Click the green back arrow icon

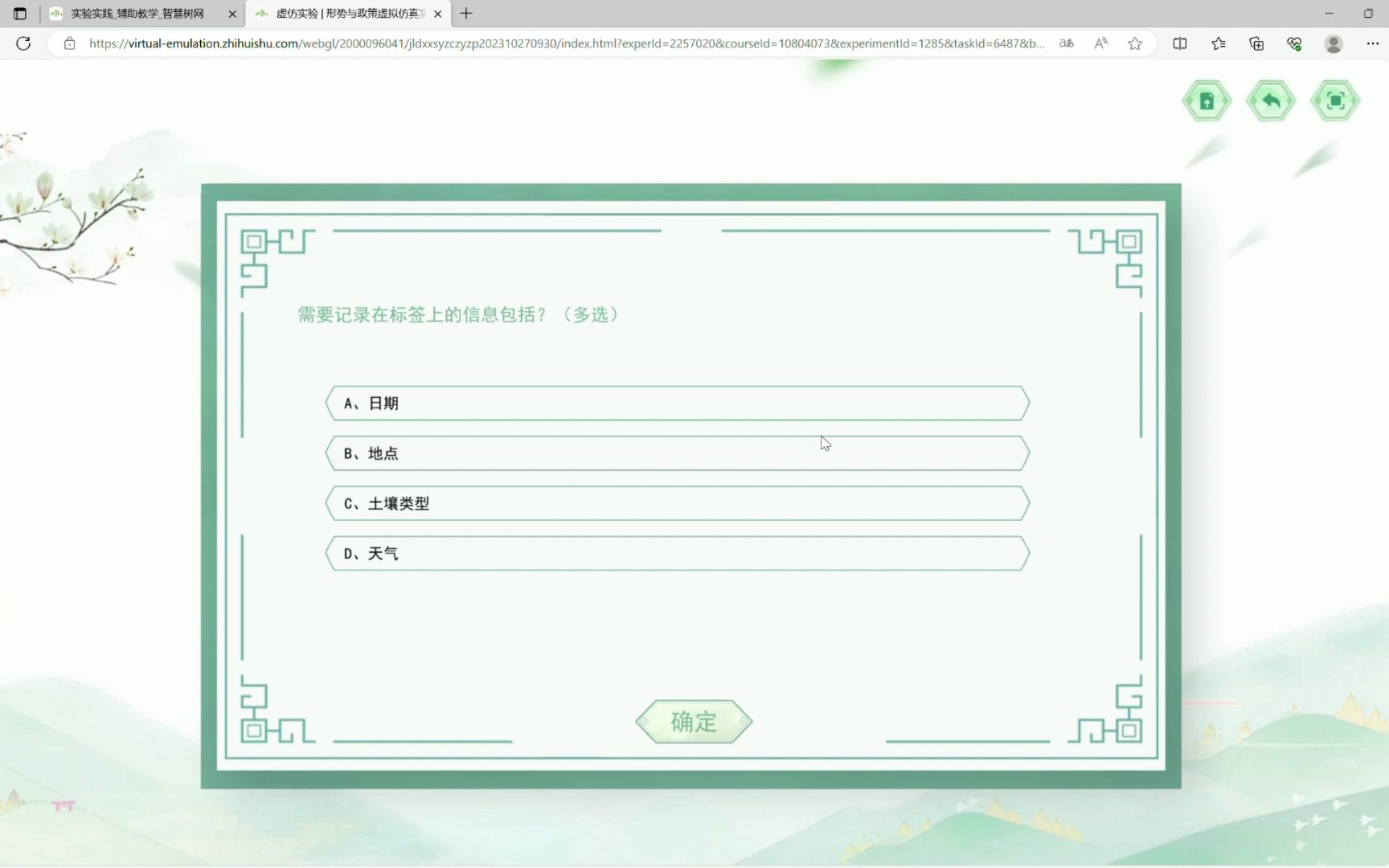[x=1271, y=101]
